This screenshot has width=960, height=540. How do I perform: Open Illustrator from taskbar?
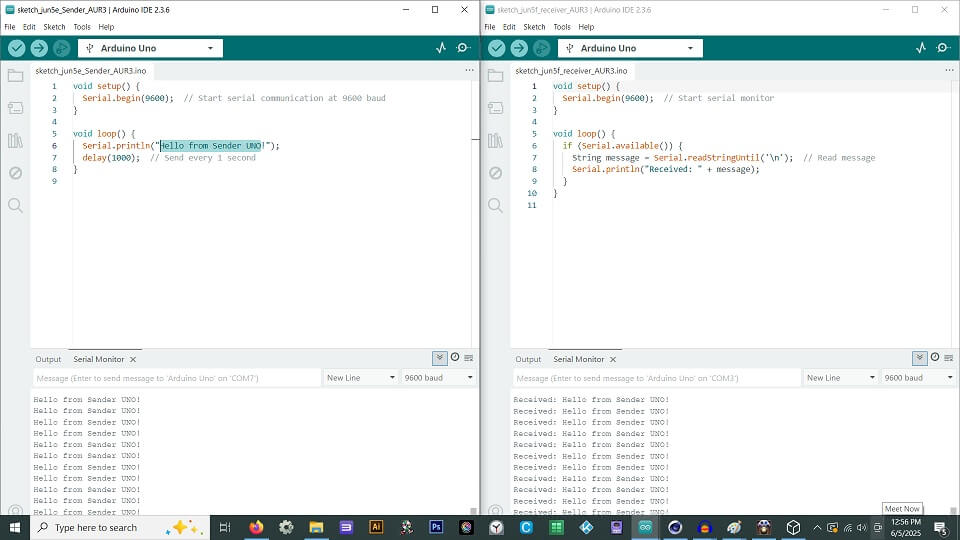376,527
